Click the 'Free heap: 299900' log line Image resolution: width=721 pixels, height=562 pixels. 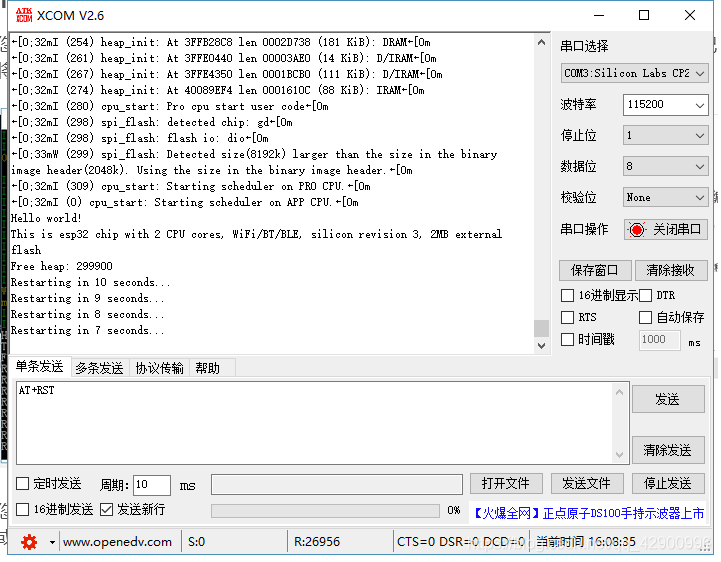click(62, 267)
